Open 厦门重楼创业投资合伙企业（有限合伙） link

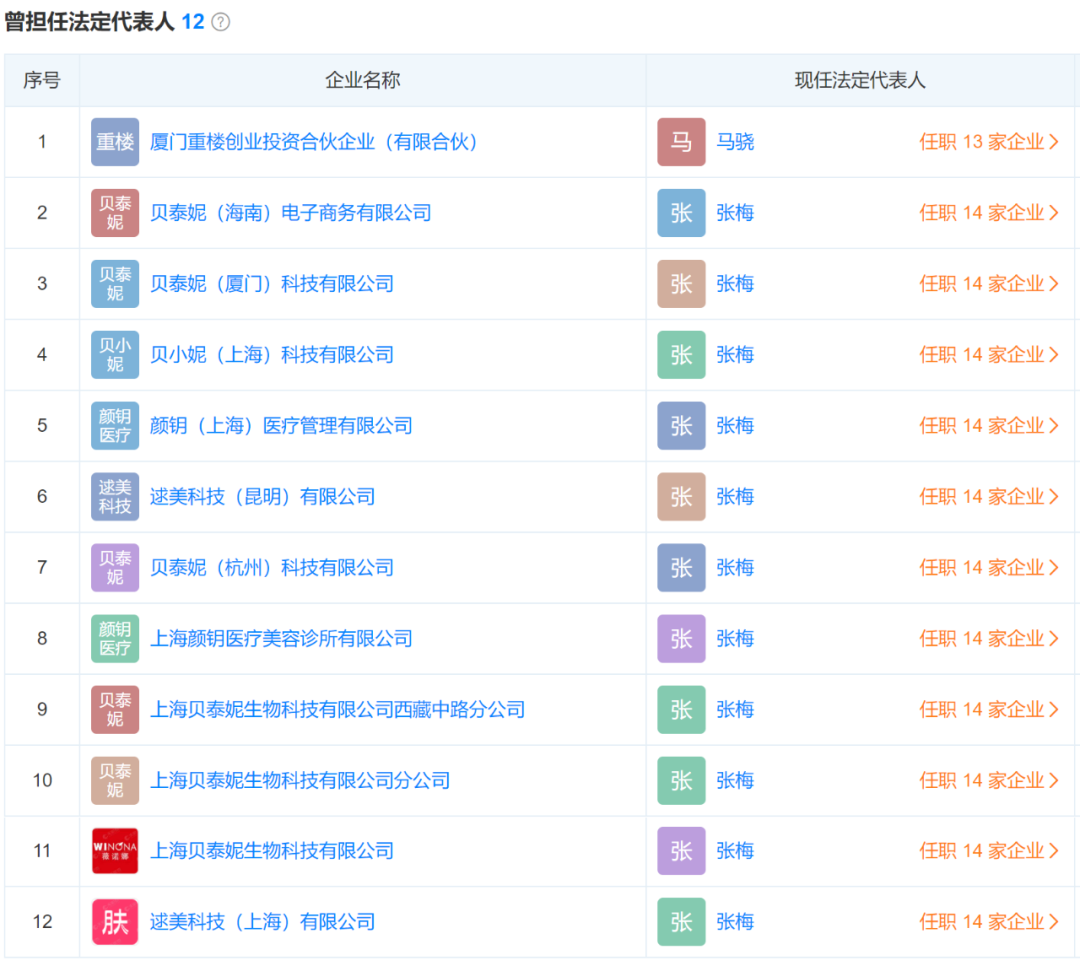pyautogui.click(x=316, y=142)
